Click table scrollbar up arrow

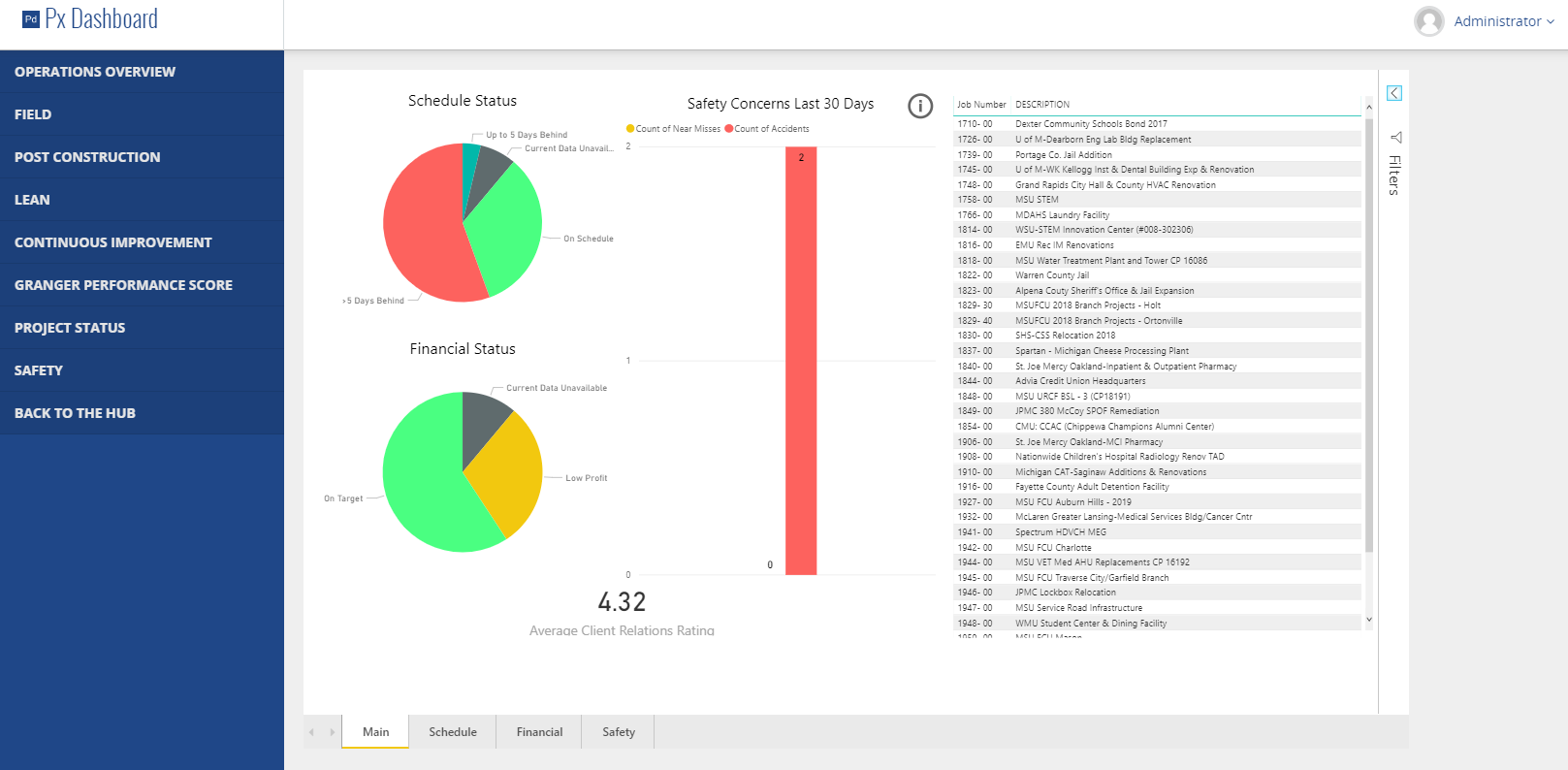[x=1369, y=107]
